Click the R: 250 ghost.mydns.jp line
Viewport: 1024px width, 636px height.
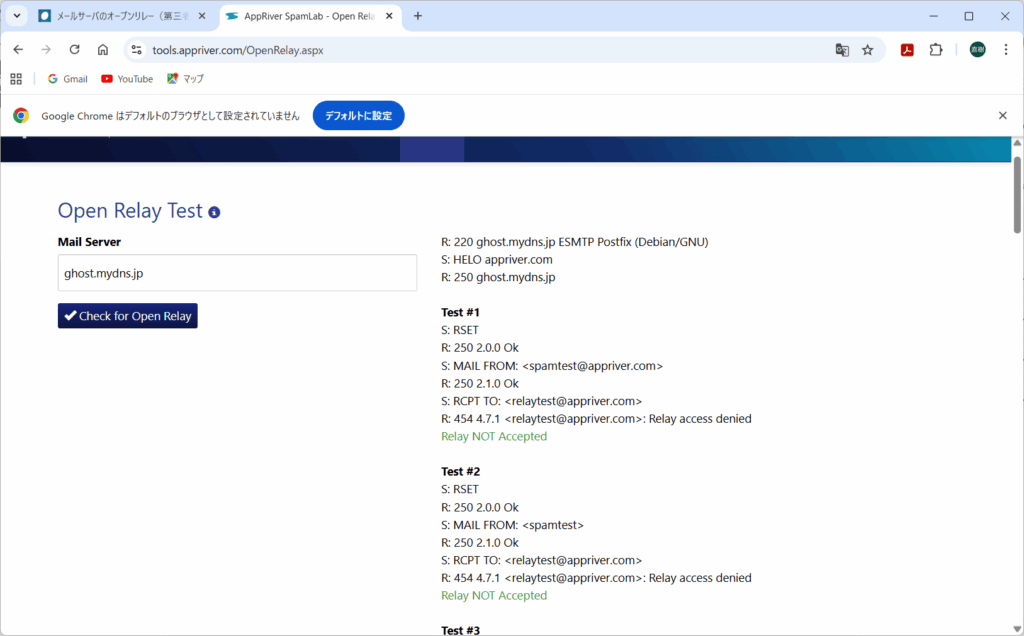tap(498, 277)
